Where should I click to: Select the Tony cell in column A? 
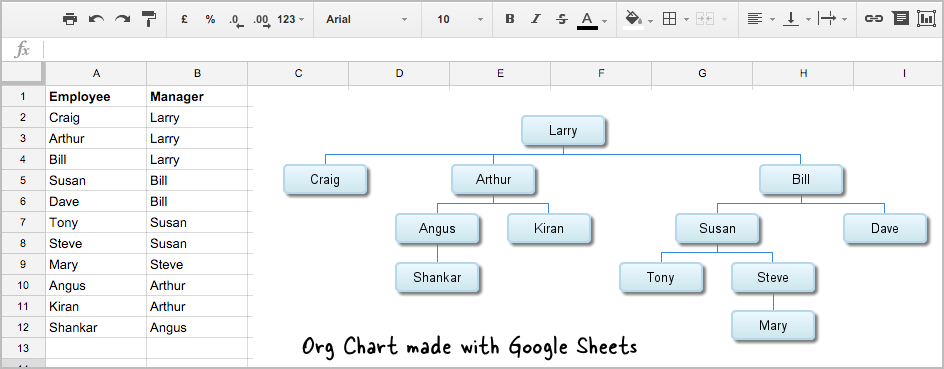[96, 222]
